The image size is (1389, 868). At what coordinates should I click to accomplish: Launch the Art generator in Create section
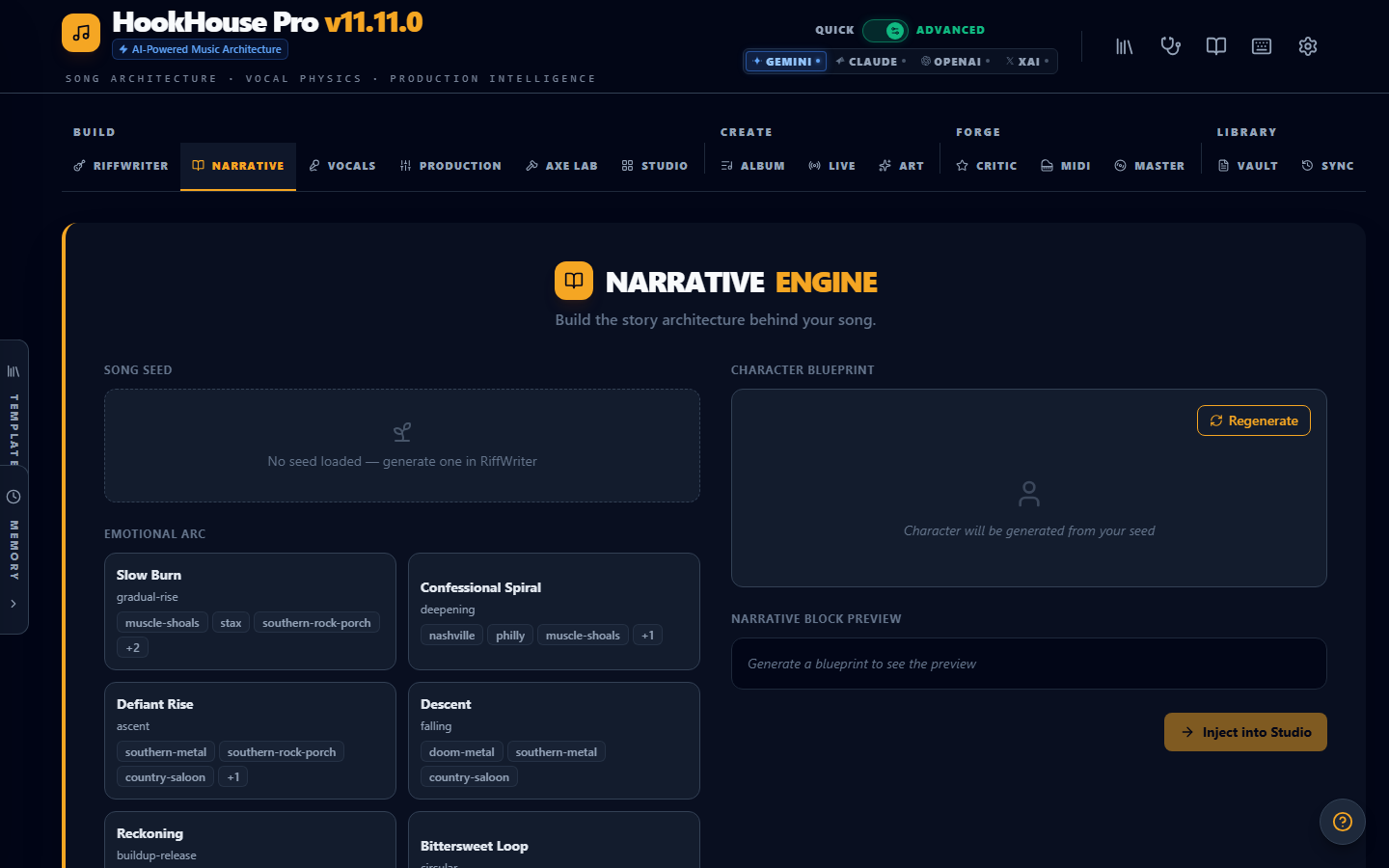[x=901, y=165]
